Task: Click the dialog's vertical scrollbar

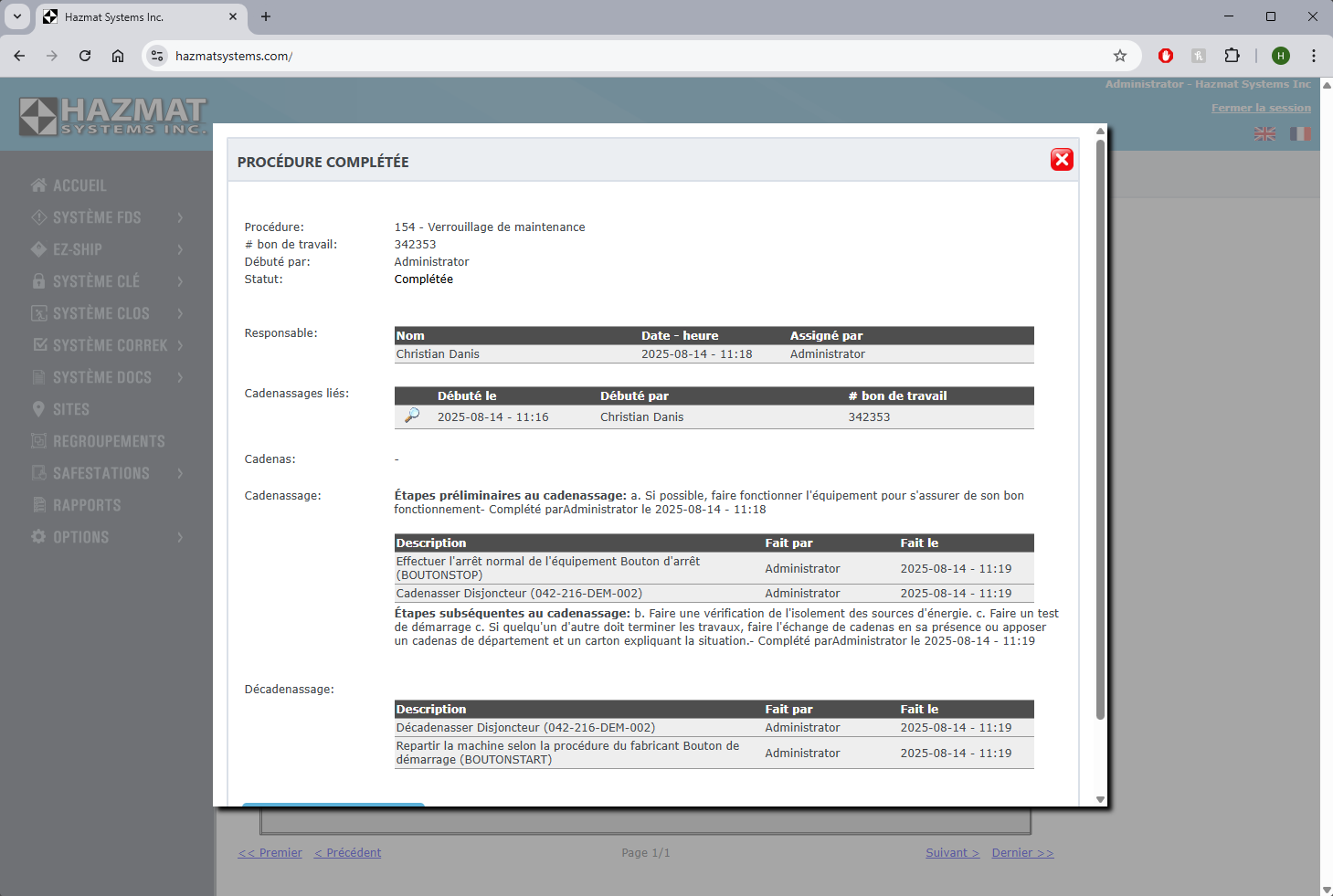Action: pos(1100,429)
